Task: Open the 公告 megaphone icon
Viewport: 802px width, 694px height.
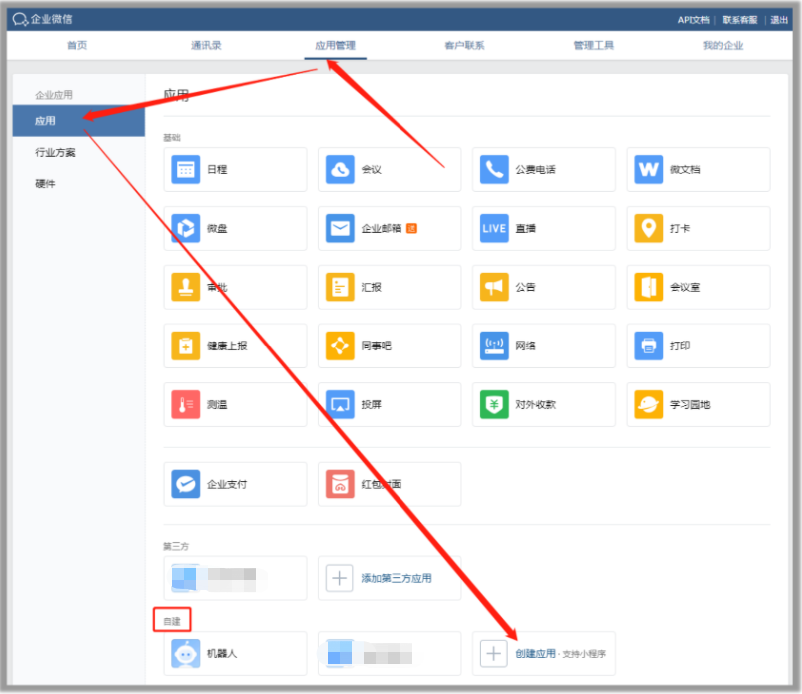Action: [x=494, y=287]
